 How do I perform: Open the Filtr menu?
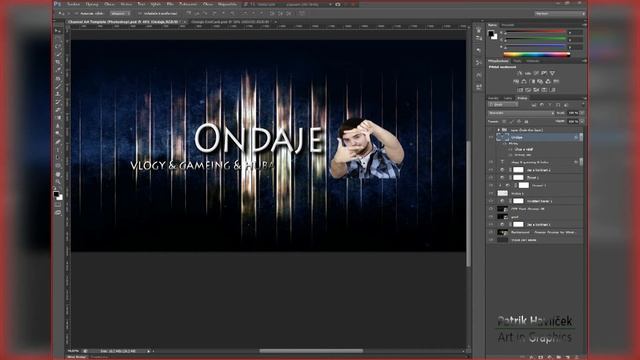pyautogui.click(x=169, y=4)
